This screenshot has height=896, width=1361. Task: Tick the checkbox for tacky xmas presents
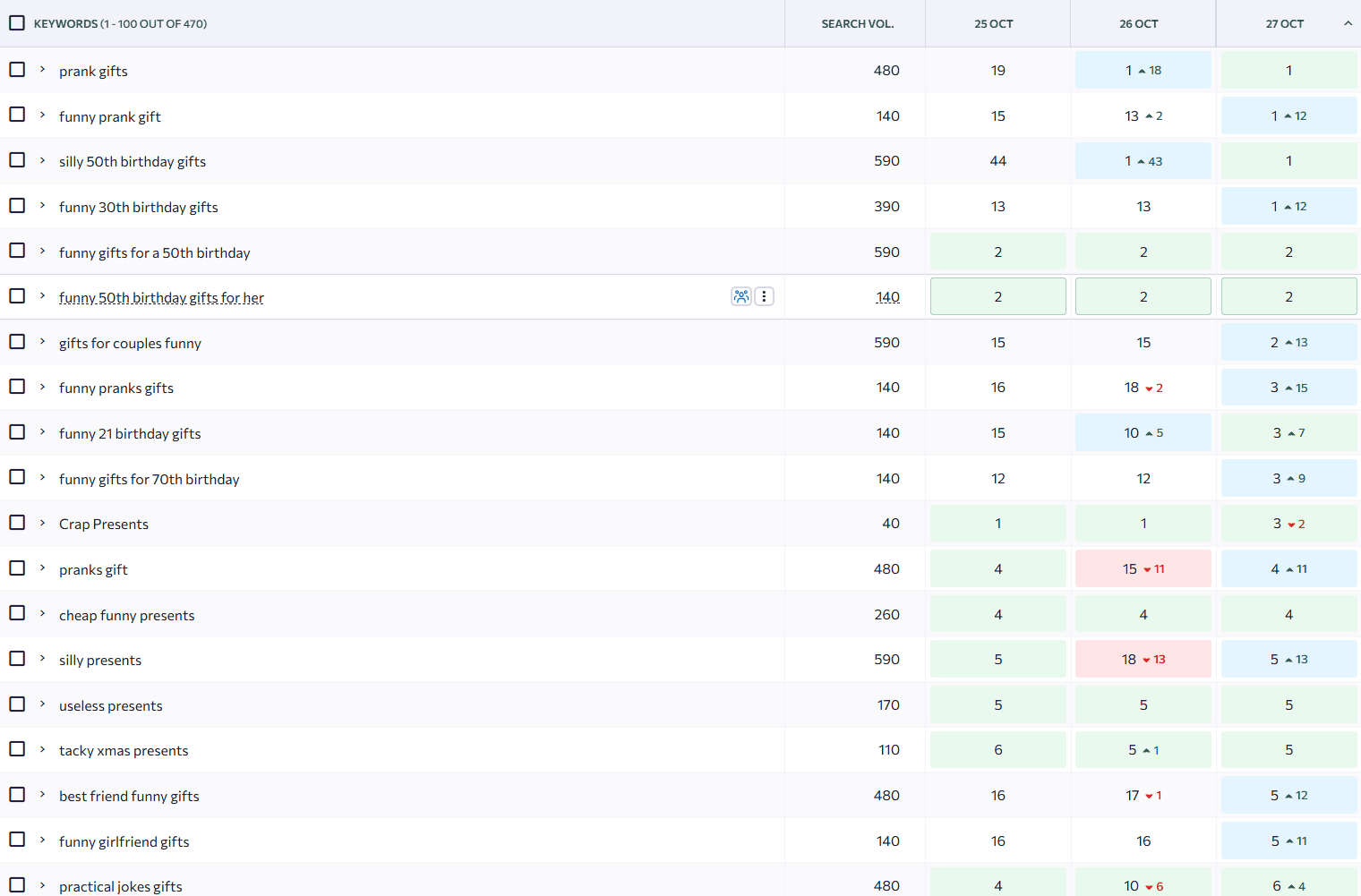[17, 748]
